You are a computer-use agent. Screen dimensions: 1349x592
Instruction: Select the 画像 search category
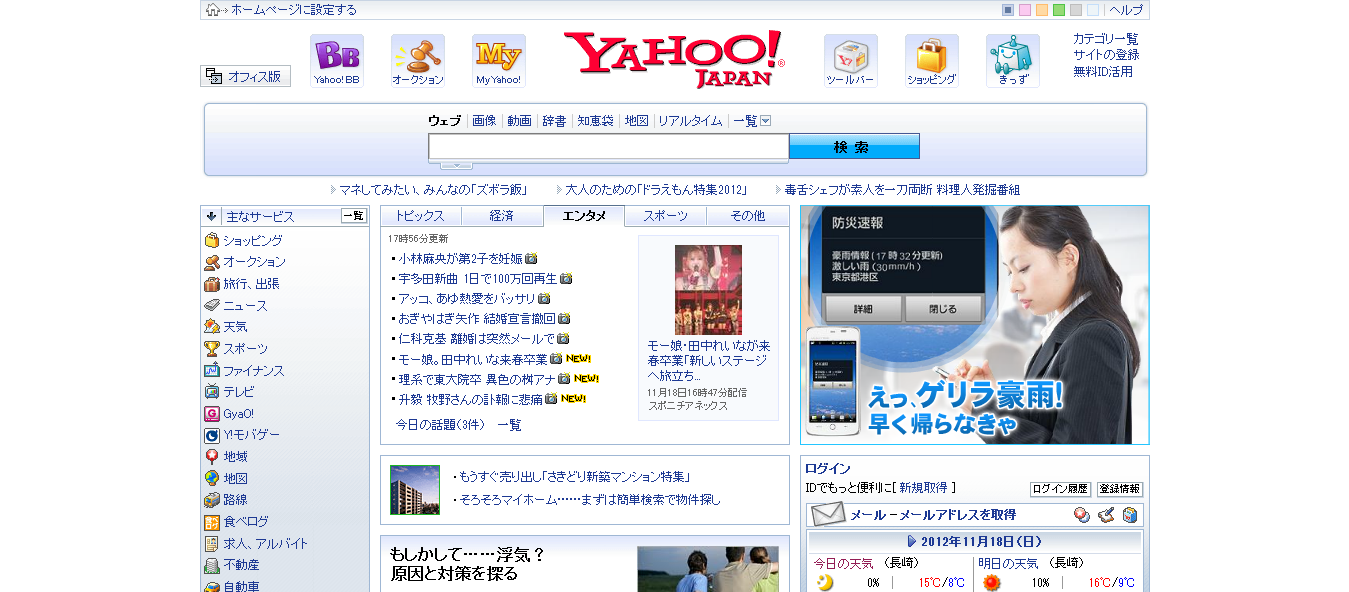click(x=484, y=121)
